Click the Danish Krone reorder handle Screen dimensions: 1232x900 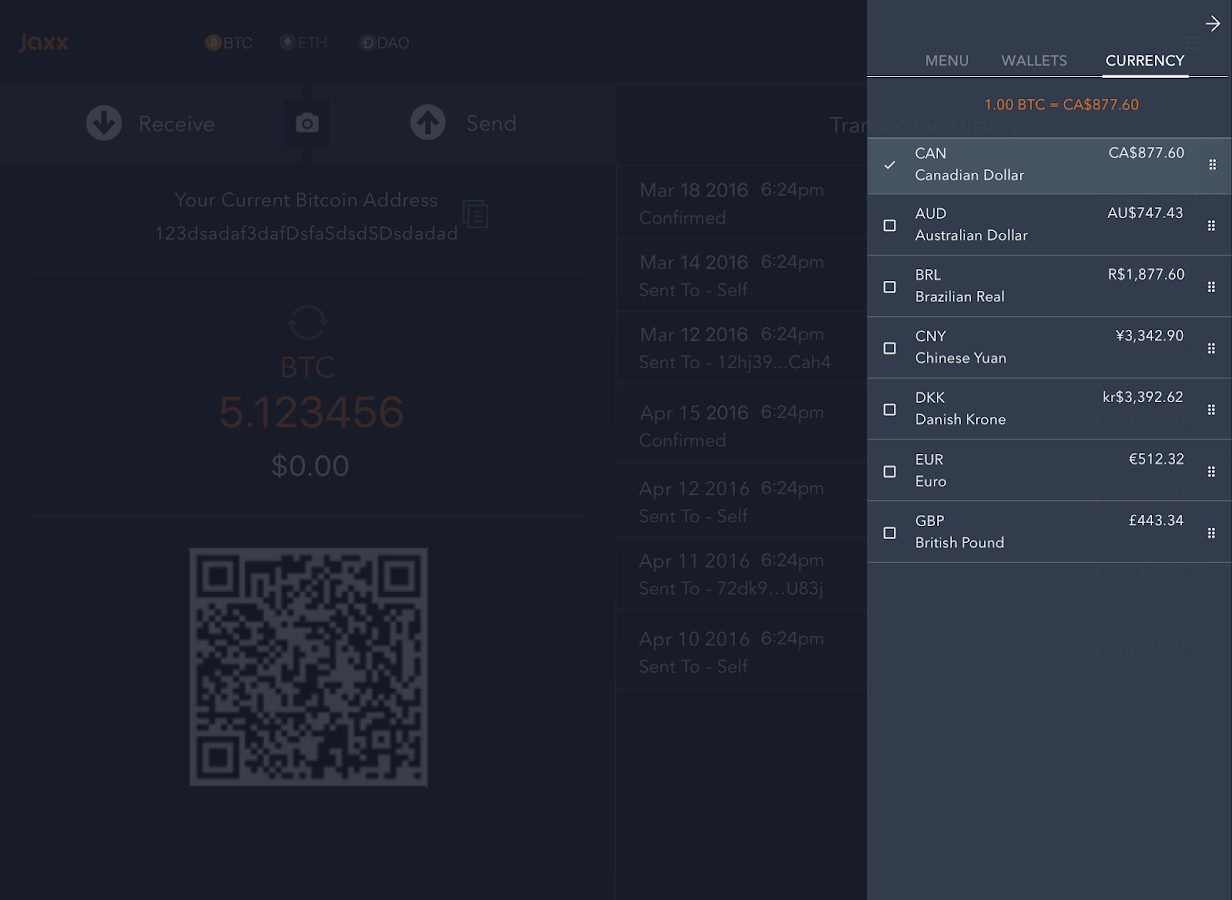tap(1212, 410)
